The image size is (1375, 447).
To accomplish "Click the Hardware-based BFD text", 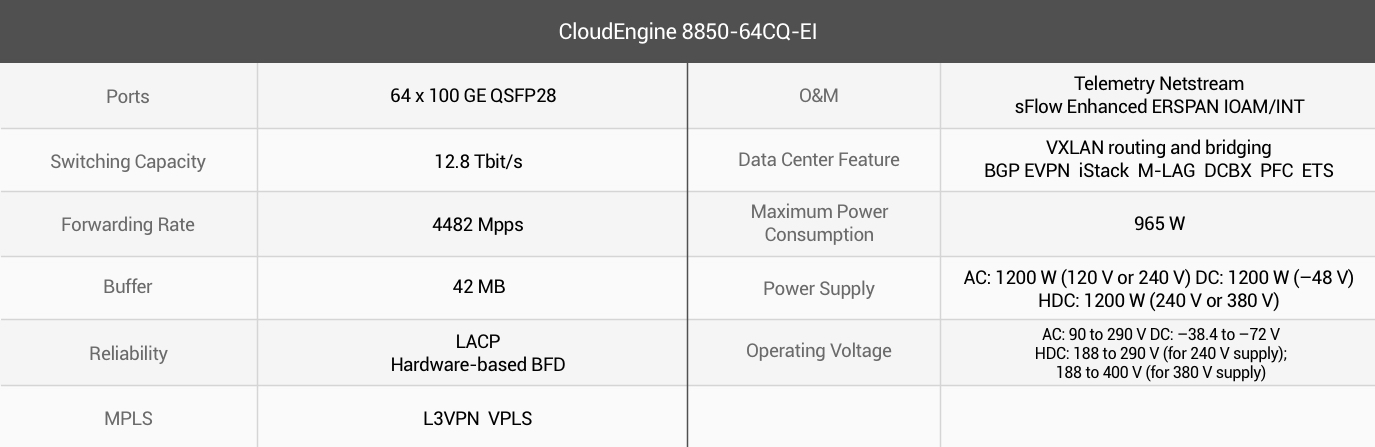I will click(x=478, y=364).
